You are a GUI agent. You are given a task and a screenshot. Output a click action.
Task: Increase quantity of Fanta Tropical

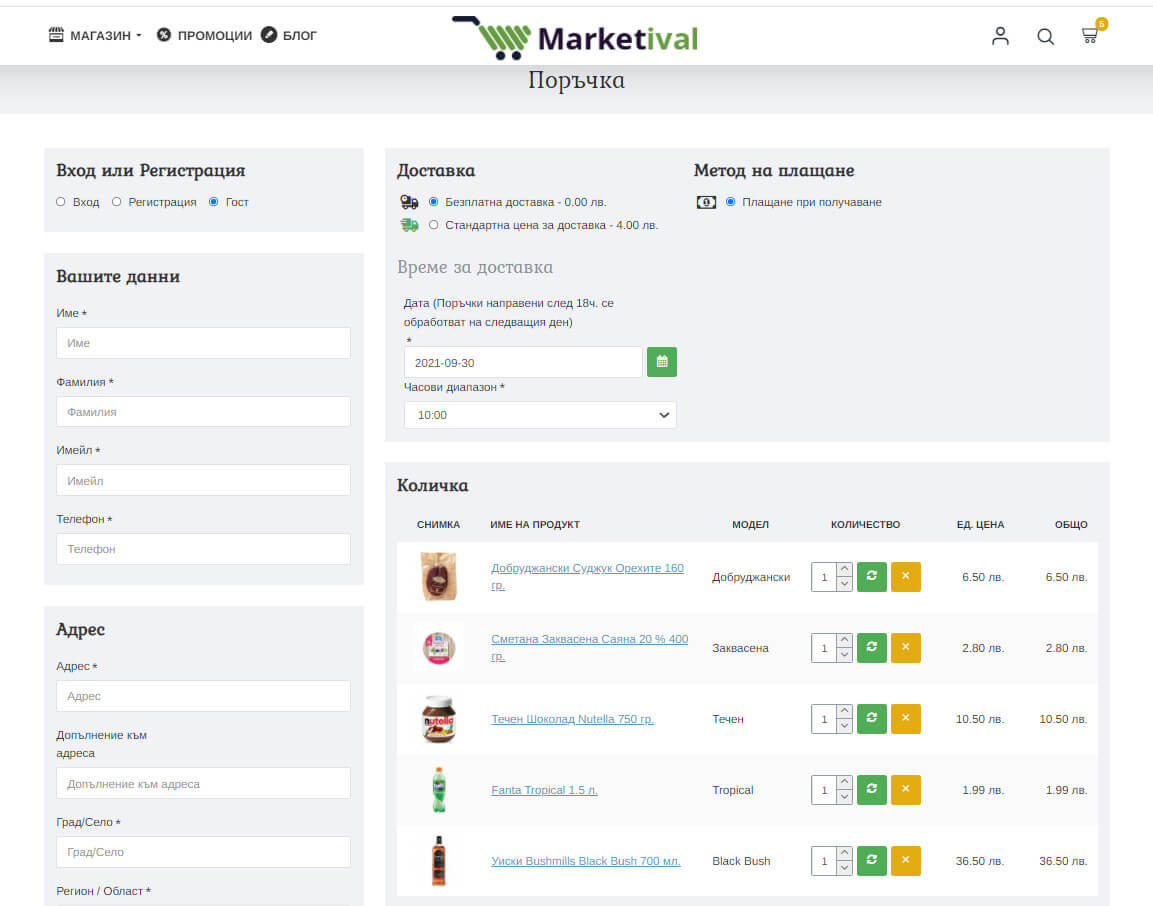pyautogui.click(x=844, y=782)
